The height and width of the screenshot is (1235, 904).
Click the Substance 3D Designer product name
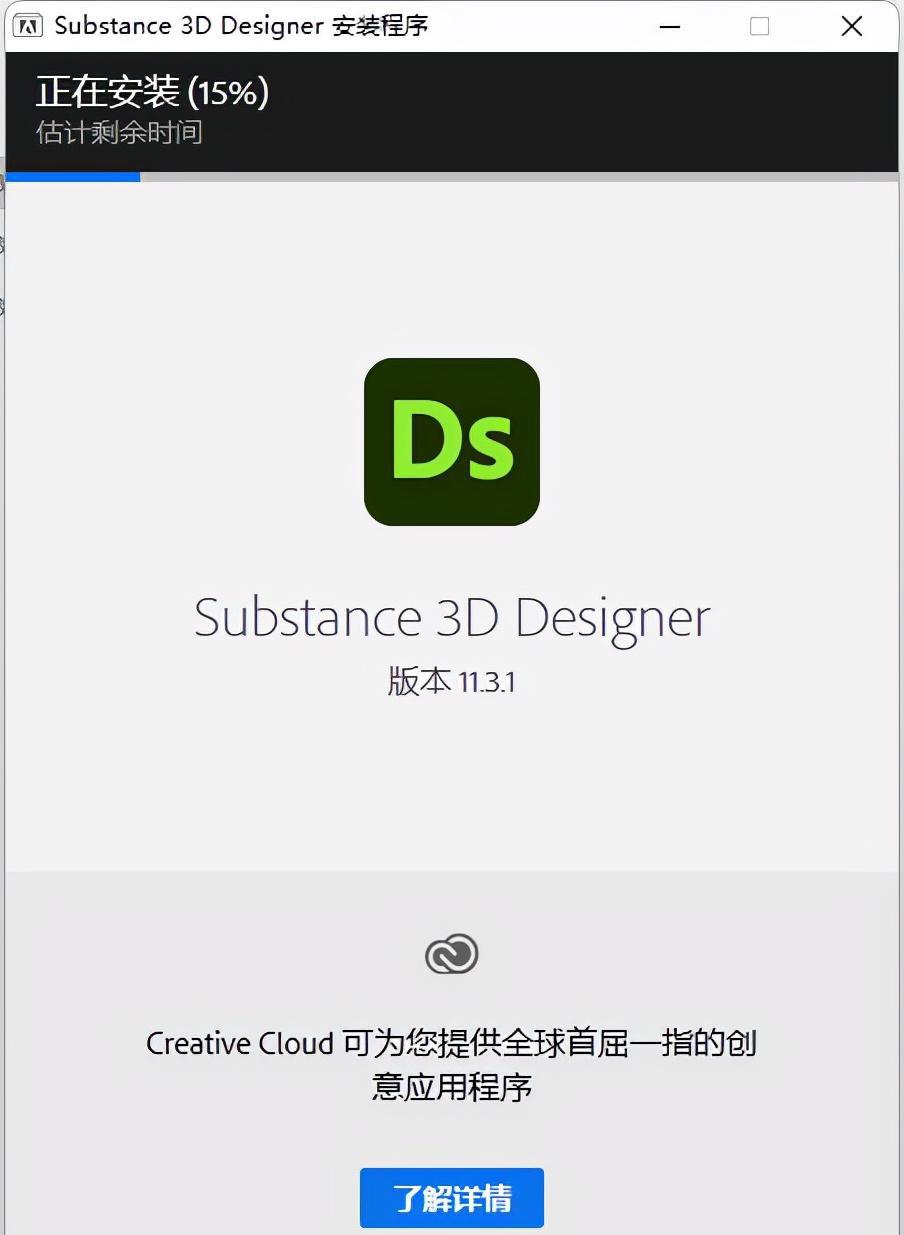452,618
